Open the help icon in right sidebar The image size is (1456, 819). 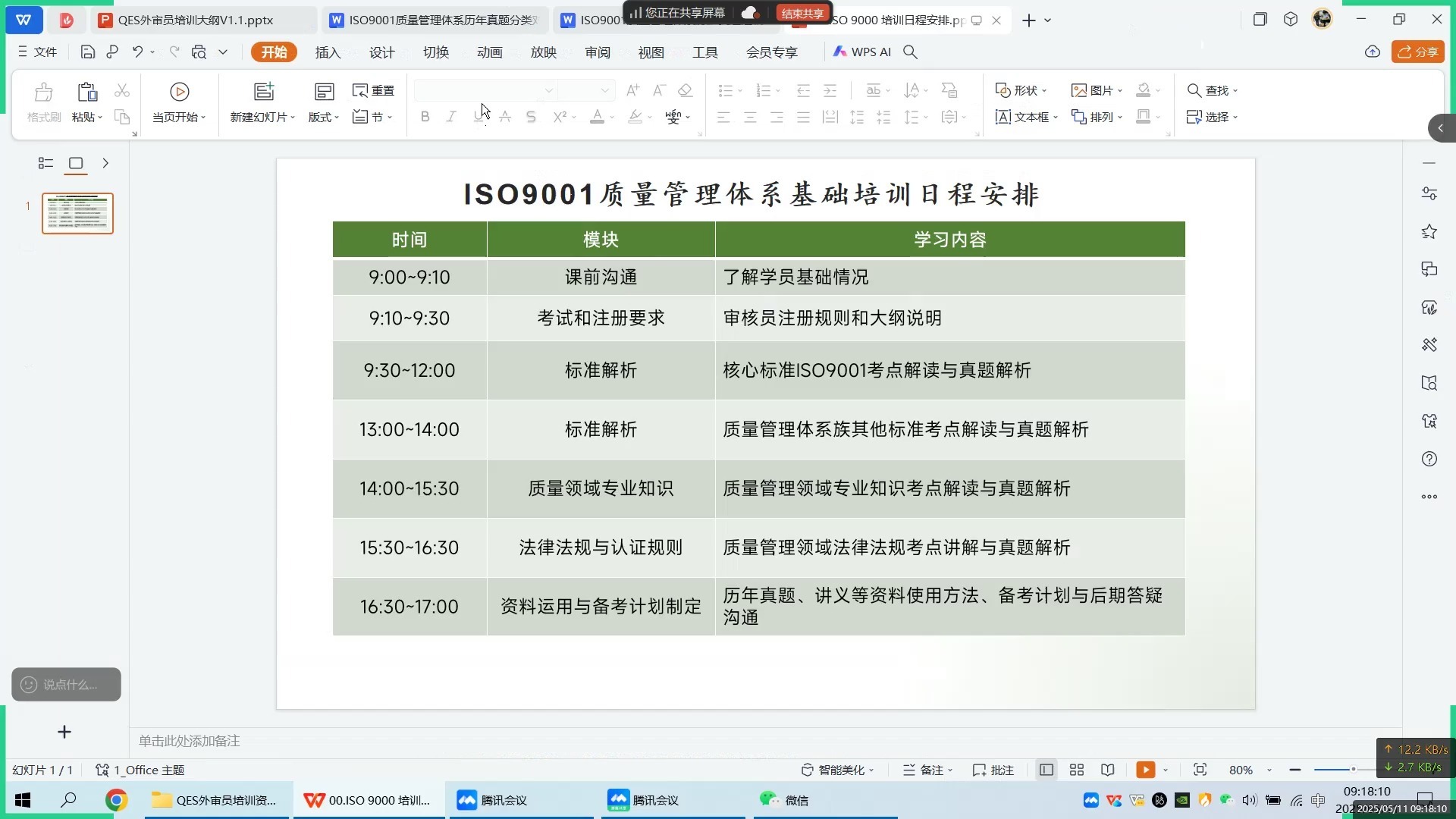tap(1429, 459)
